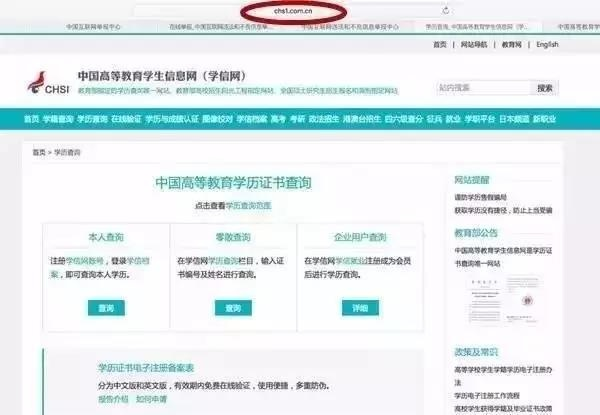The width and height of the screenshot is (600, 415).
Task: Open the 新职业 navigation item
Action: (544, 119)
